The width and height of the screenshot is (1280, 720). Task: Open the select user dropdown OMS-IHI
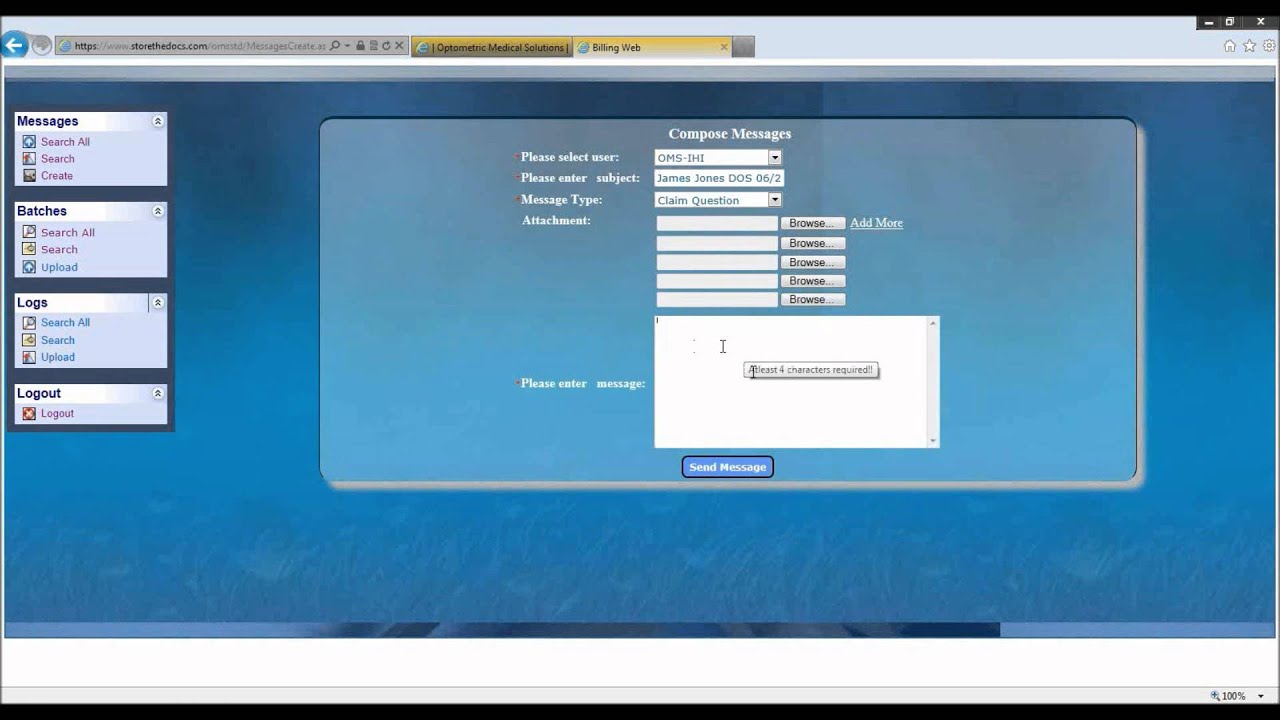[774, 158]
